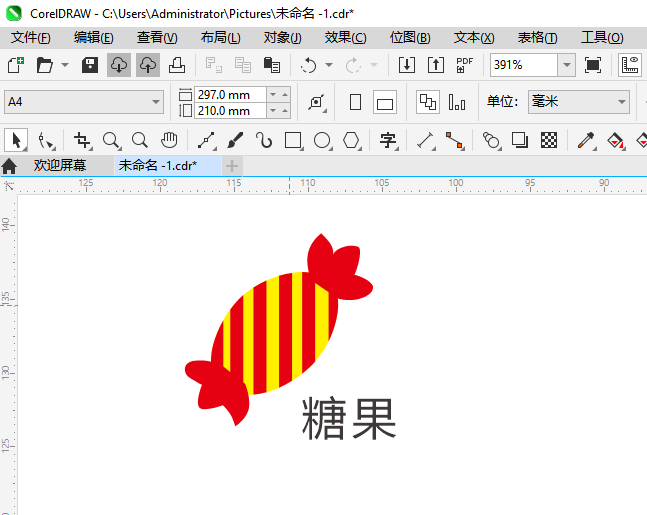The image size is (647, 515).
Task: Click the page height 210.0 mm field
Action: tap(230, 111)
